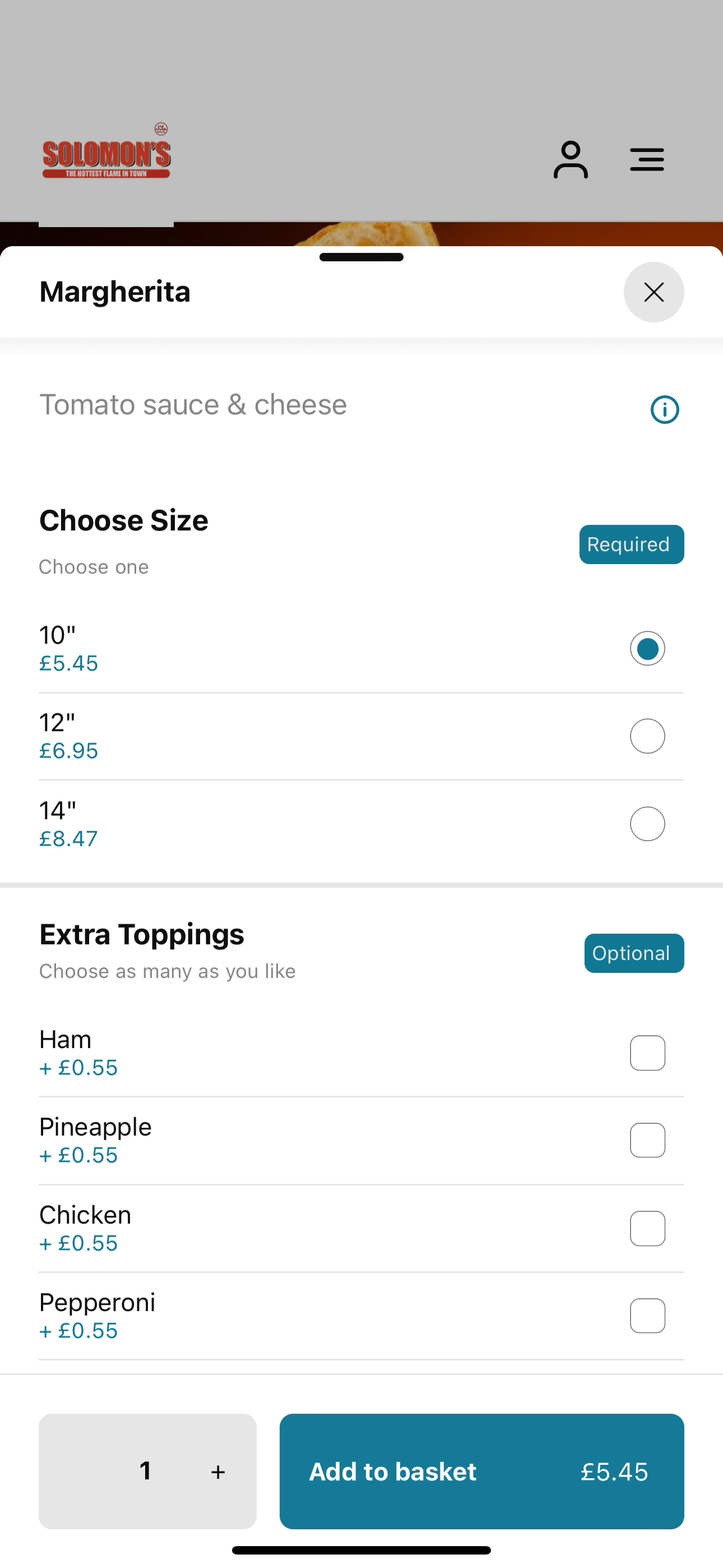Enable the Chicken extra topping
Screen dimensions: 723x1568
[x=647, y=1228]
